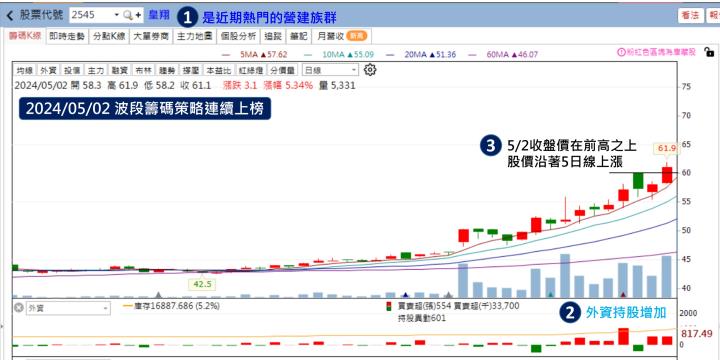Click the 42.5 low price label
Image resolution: width=720 pixels, height=360 pixels.
(202, 284)
